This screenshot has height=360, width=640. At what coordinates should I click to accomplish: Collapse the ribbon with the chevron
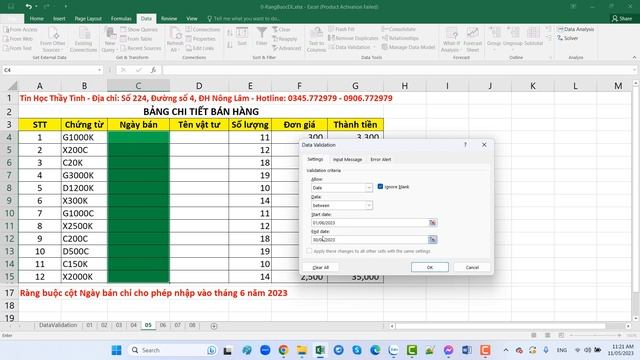[634, 58]
